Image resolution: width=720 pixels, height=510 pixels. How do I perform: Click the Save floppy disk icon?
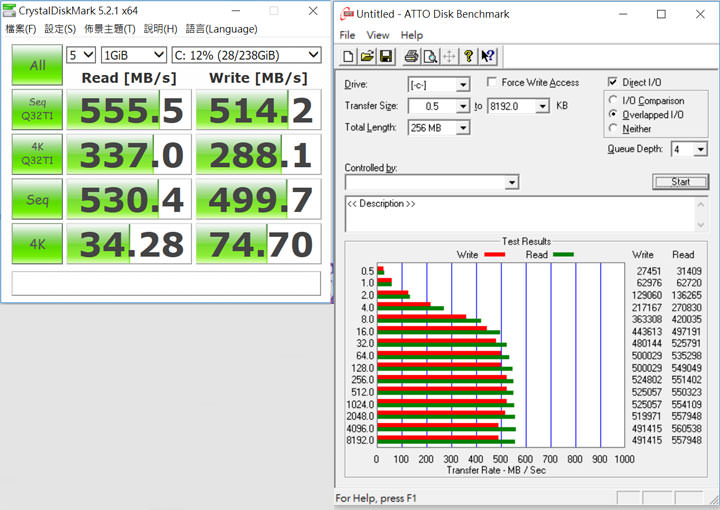pyautogui.click(x=385, y=56)
